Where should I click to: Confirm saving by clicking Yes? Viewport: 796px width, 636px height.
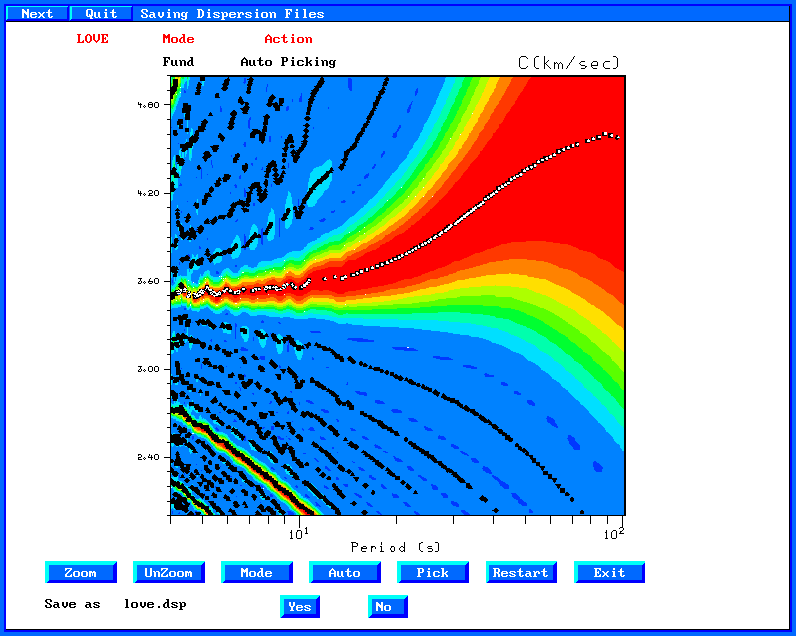pyautogui.click(x=300, y=607)
